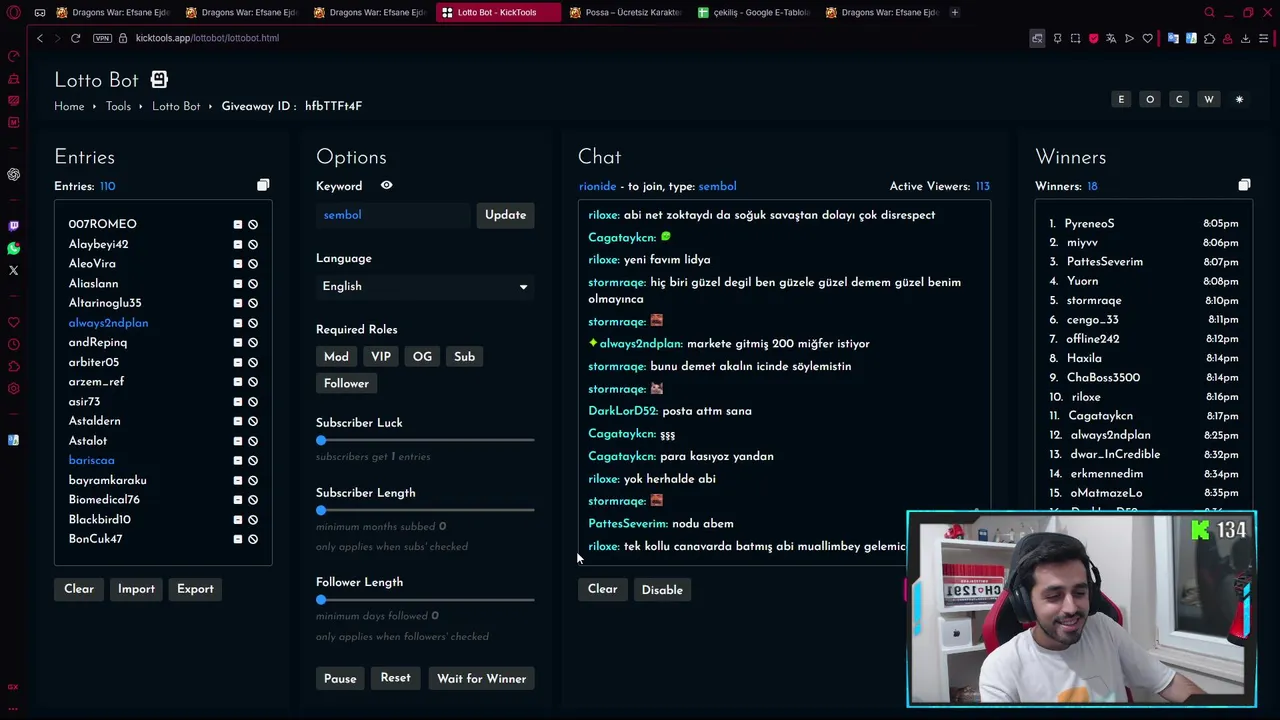This screenshot has height=720, width=1280.
Task: Adjust the Subscriber Luck slider handle
Action: tap(321, 440)
